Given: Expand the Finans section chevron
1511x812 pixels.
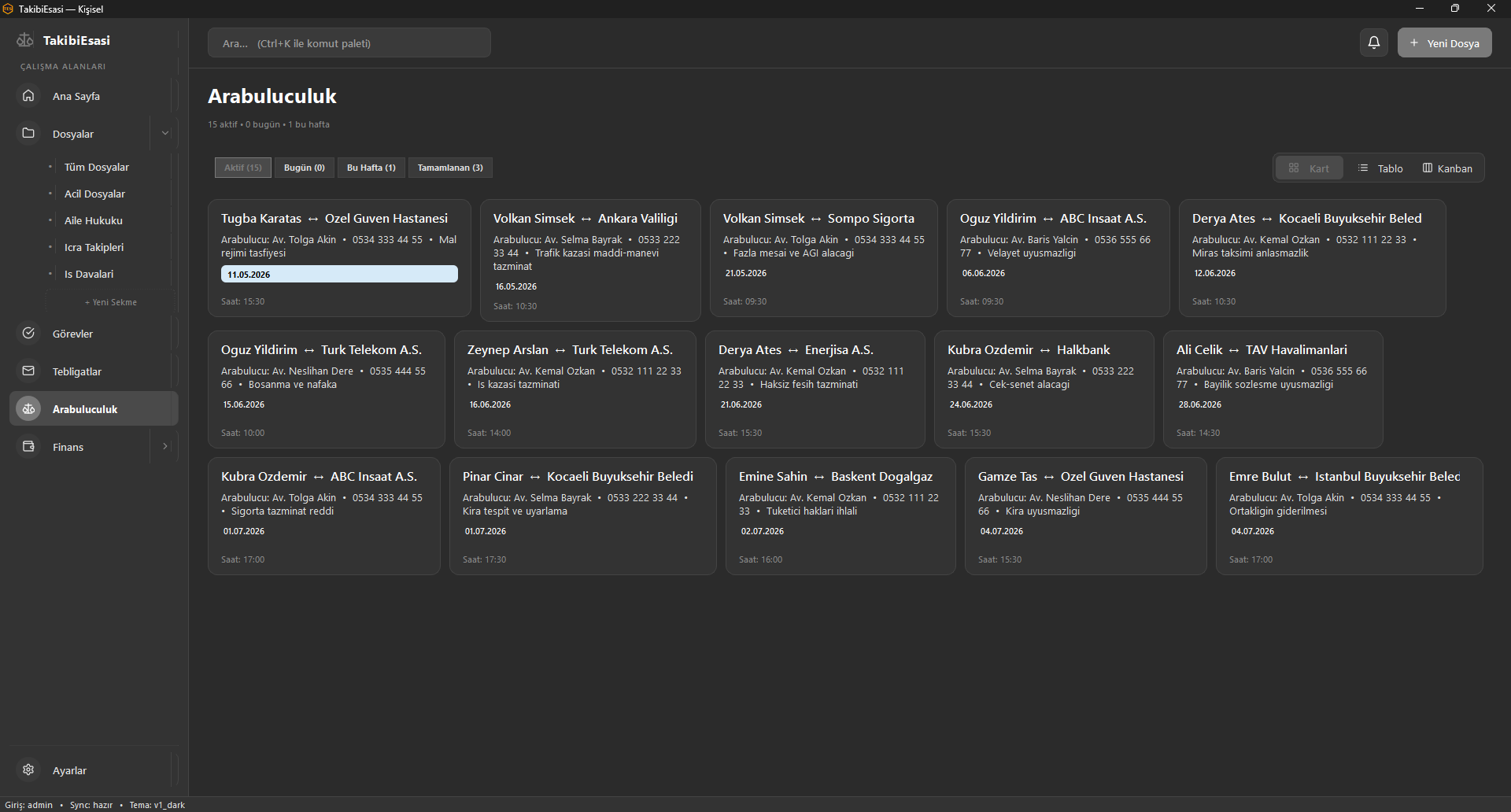Looking at the screenshot, I should point(165,446).
